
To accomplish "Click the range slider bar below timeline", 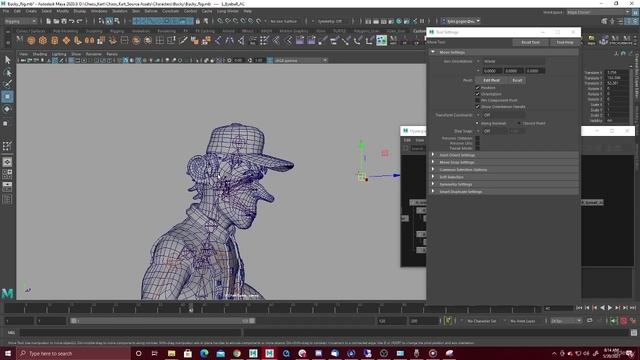I will click(163, 321).
